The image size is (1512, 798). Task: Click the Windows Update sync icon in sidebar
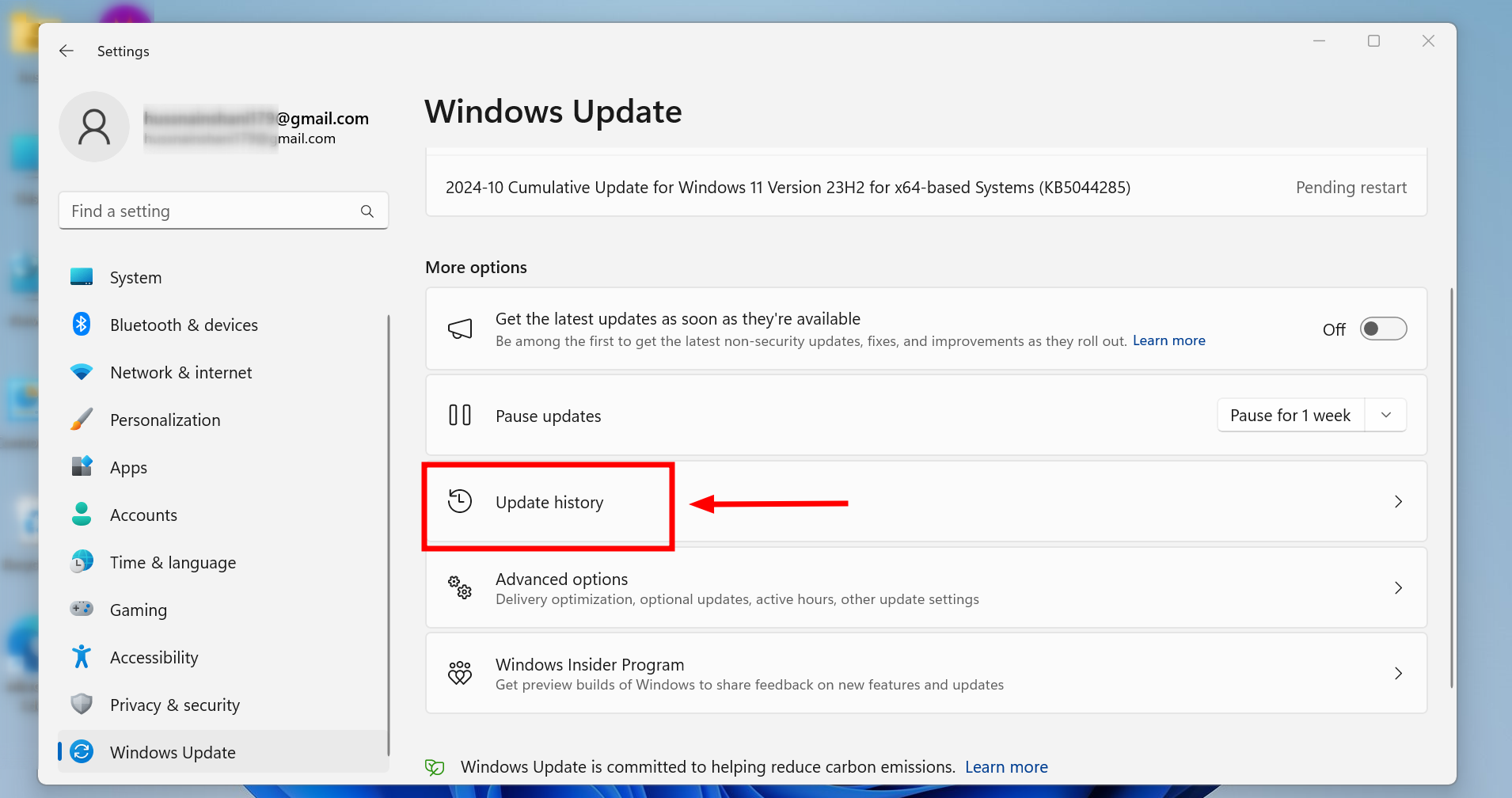point(82,752)
